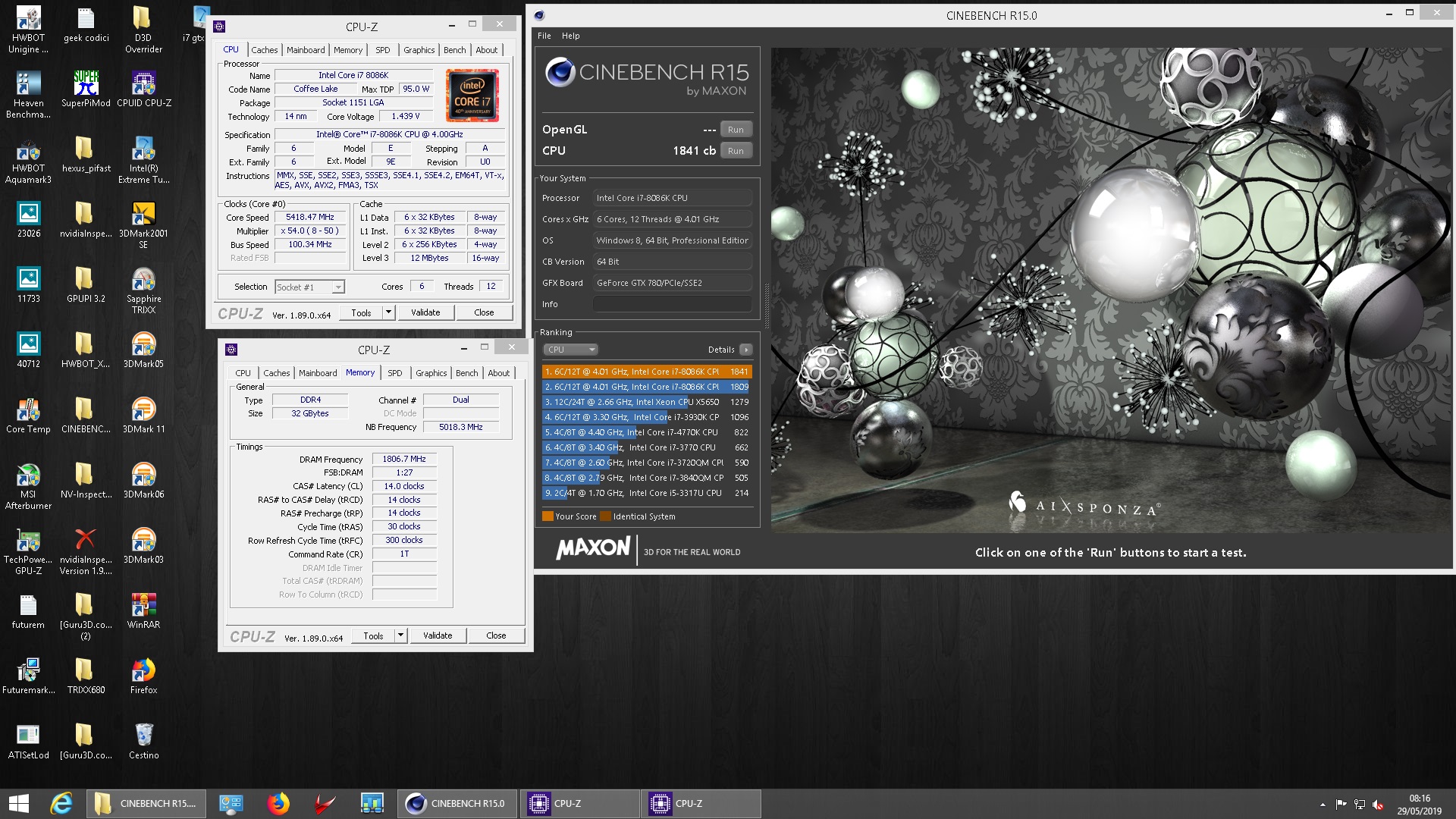Viewport: 1456px width, 819px height.
Task: Open hexus_pifast folder
Action: (x=86, y=155)
